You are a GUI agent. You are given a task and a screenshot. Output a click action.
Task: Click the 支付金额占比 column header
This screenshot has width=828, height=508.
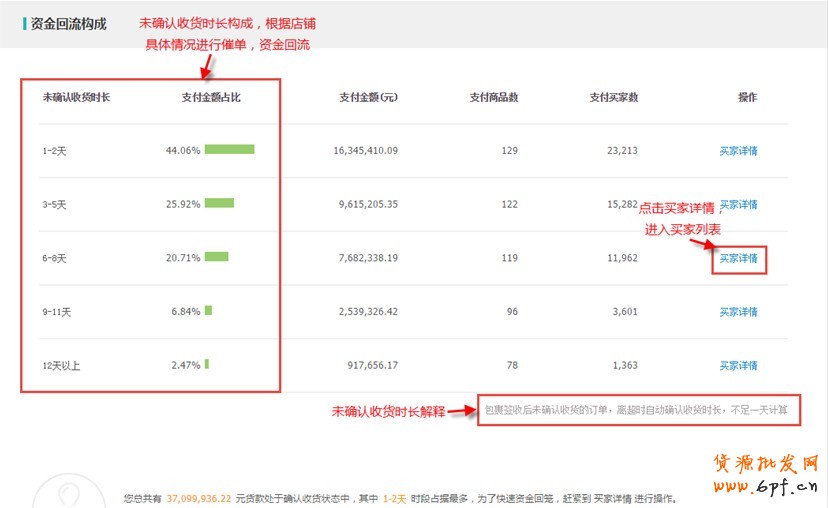211,97
